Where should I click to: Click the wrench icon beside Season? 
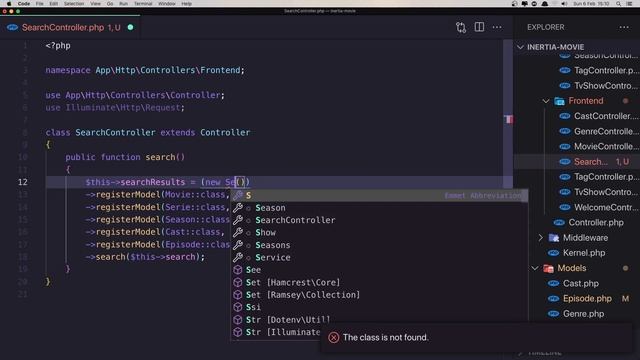[x=238, y=208]
